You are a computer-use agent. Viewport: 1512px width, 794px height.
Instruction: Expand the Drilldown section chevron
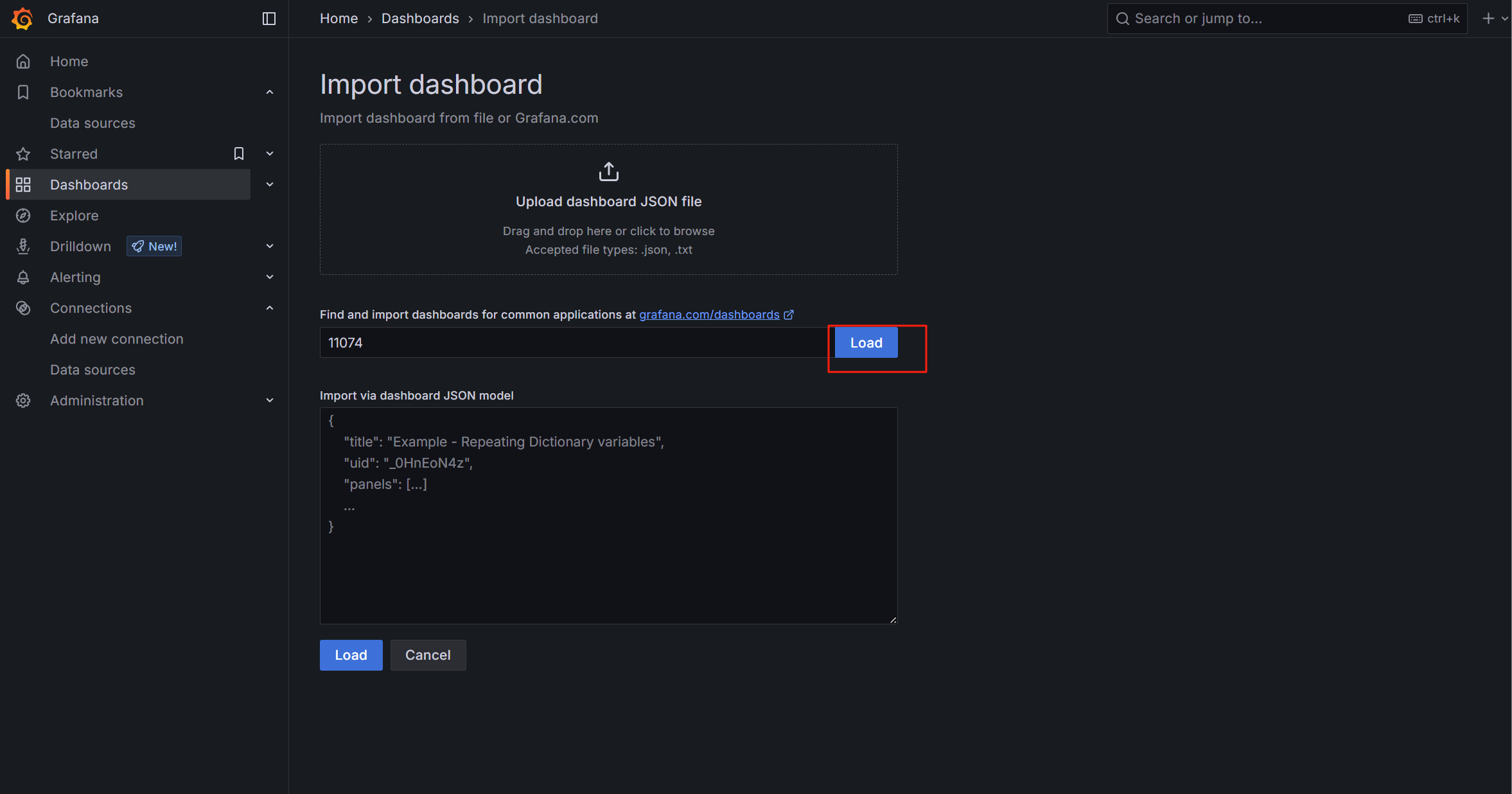(270, 247)
